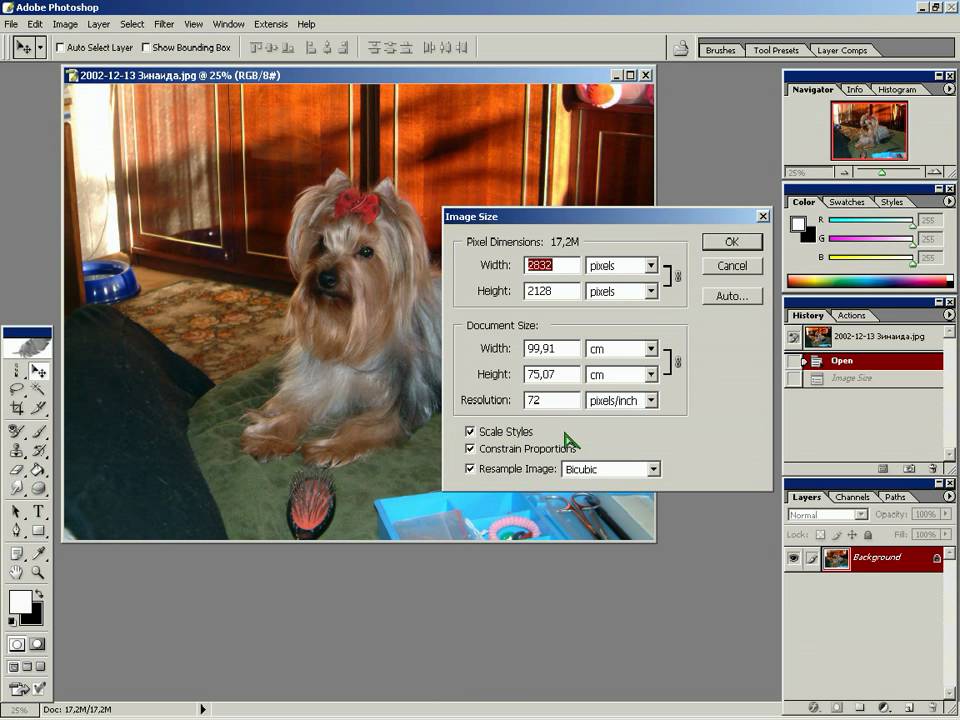Select the History Brush tool
960x720 pixels.
coord(39,451)
